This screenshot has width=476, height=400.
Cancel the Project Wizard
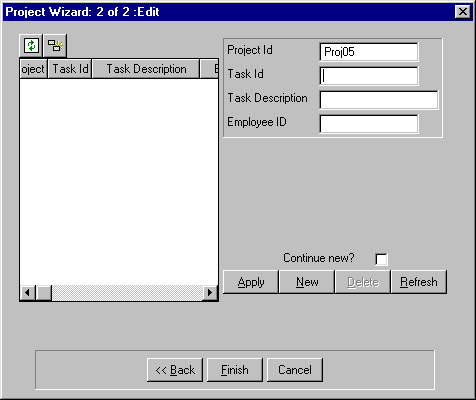coord(295,370)
